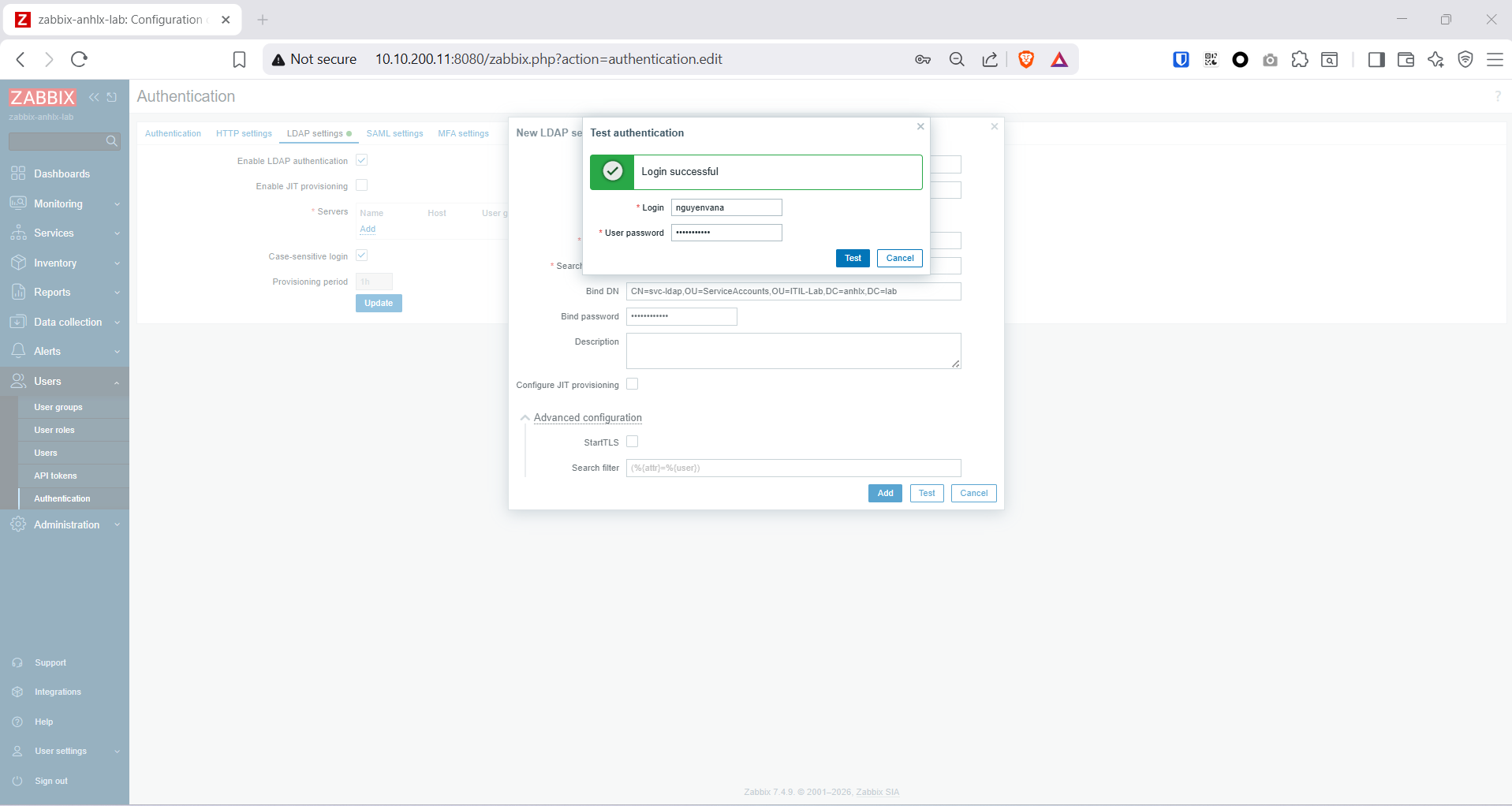Image resolution: width=1512 pixels, height=806 pixels.
Task: Switch to the SAML settings tab
Action: [394, 133]
